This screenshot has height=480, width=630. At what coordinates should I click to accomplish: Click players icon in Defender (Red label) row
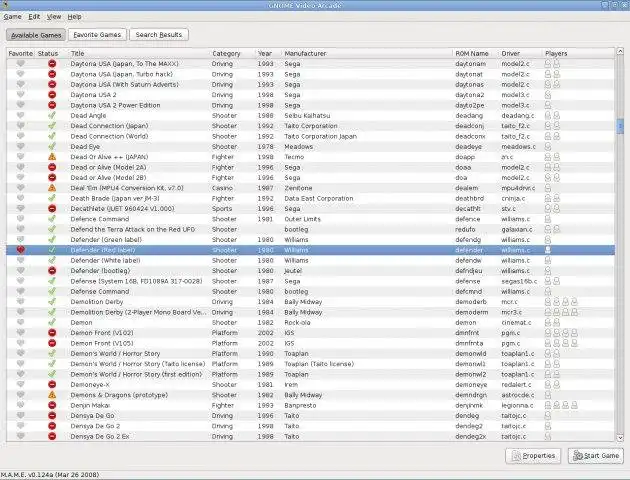[548, 250]
